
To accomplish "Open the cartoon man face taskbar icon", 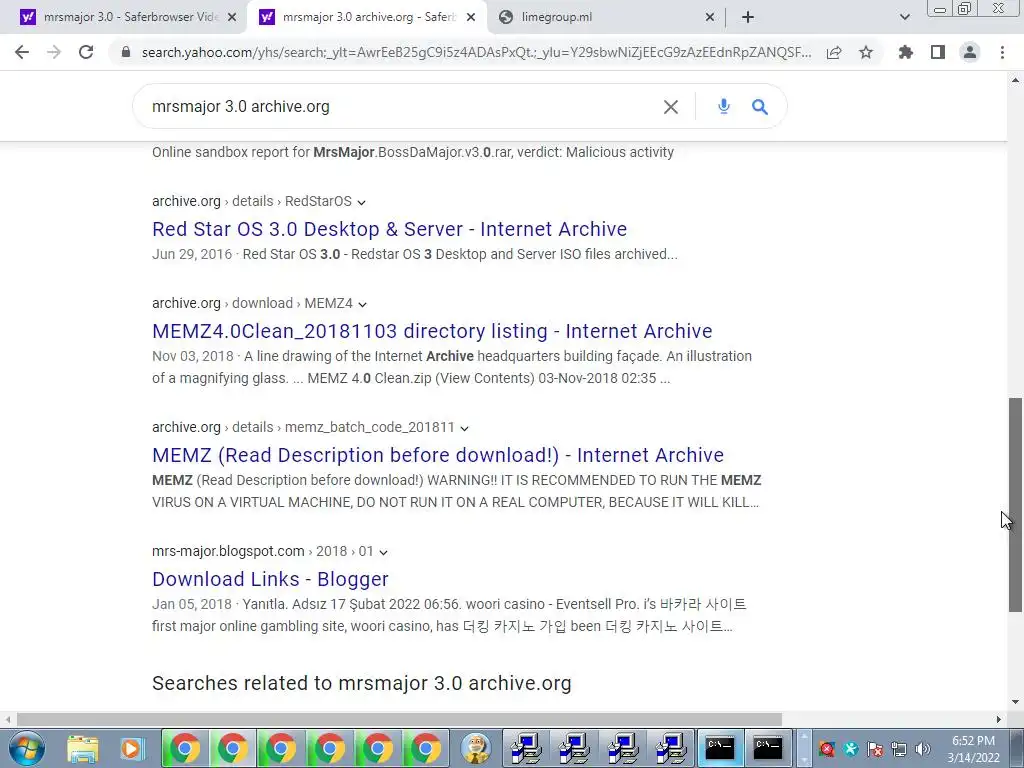I will [475, 748].
